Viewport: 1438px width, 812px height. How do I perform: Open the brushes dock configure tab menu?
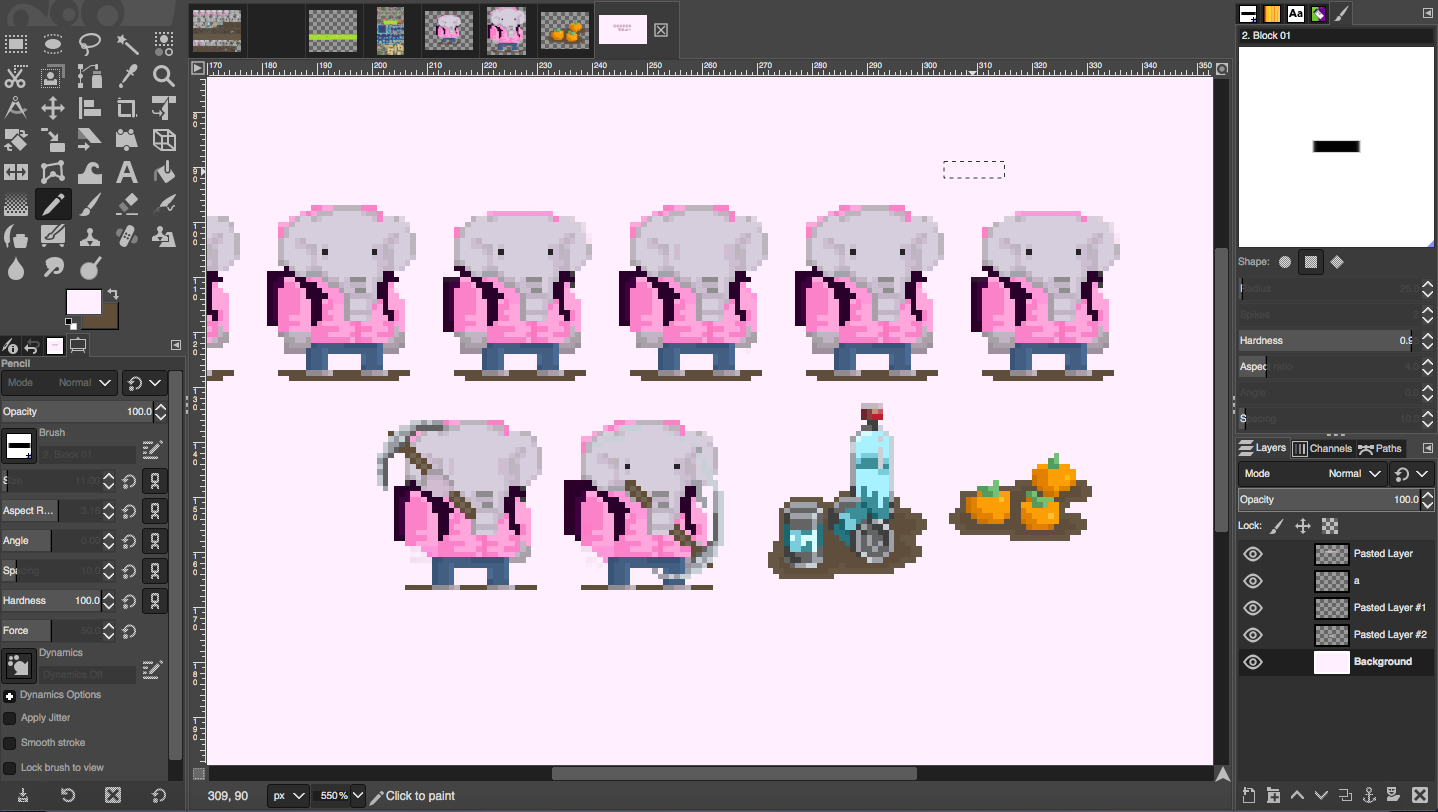click(1428, 13)
